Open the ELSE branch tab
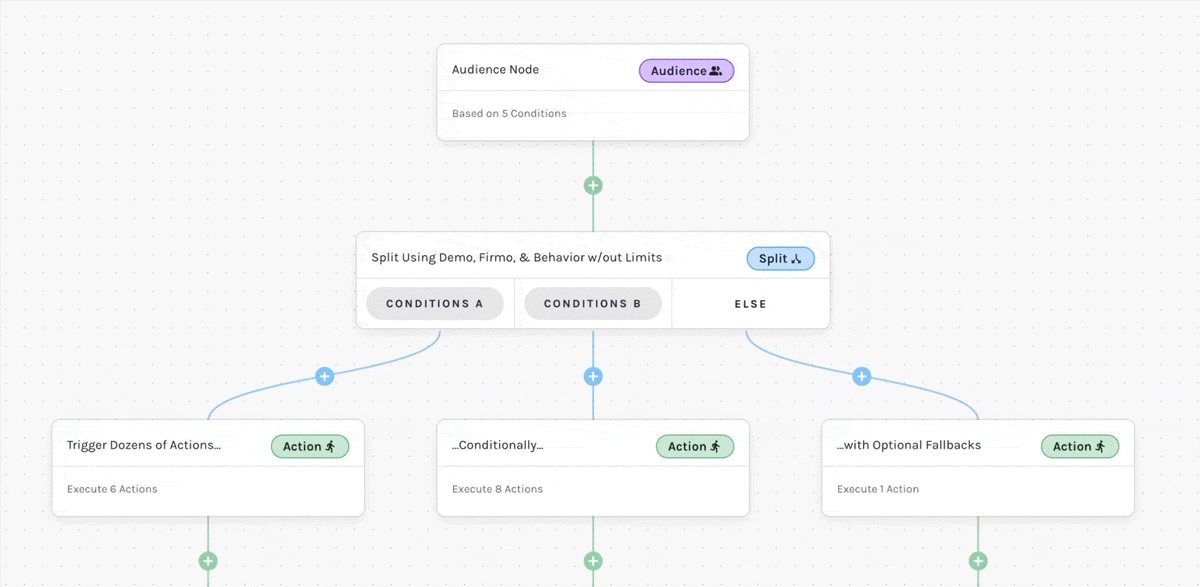This screenshot has width=1200, height=587. click(x=750, y=303)
